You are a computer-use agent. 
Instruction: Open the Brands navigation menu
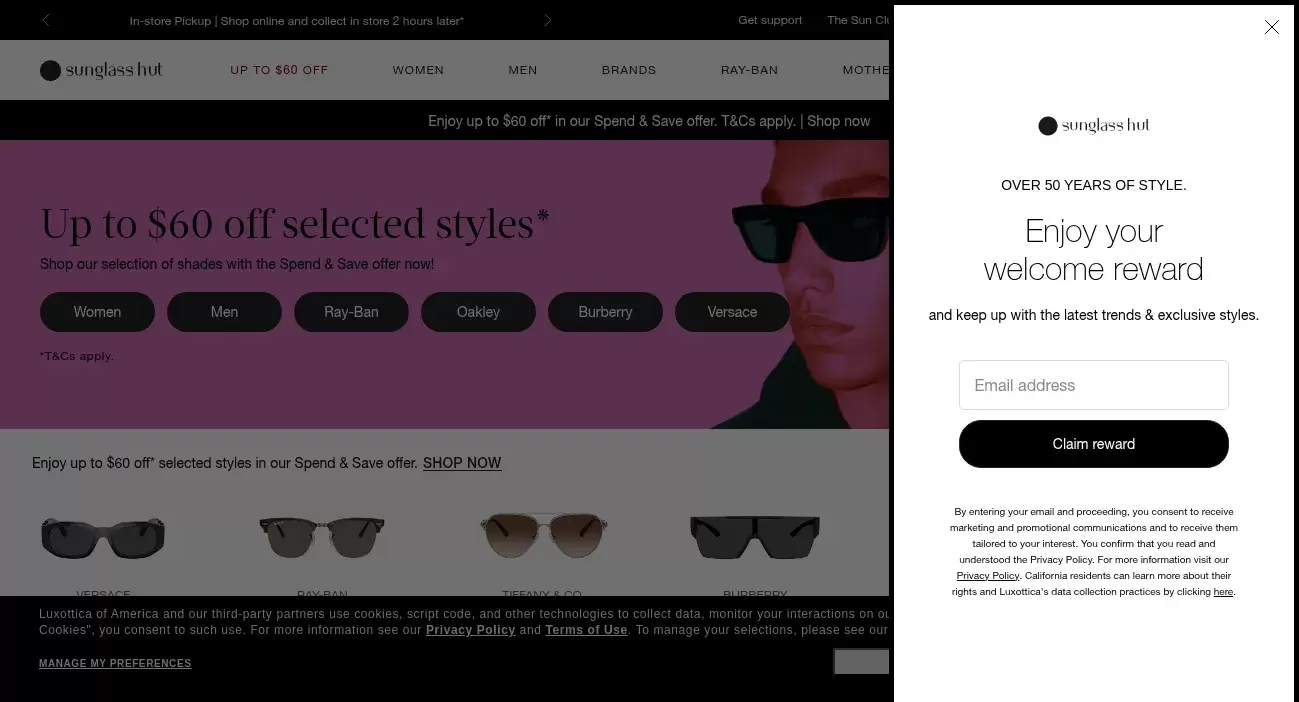(629, 70)
